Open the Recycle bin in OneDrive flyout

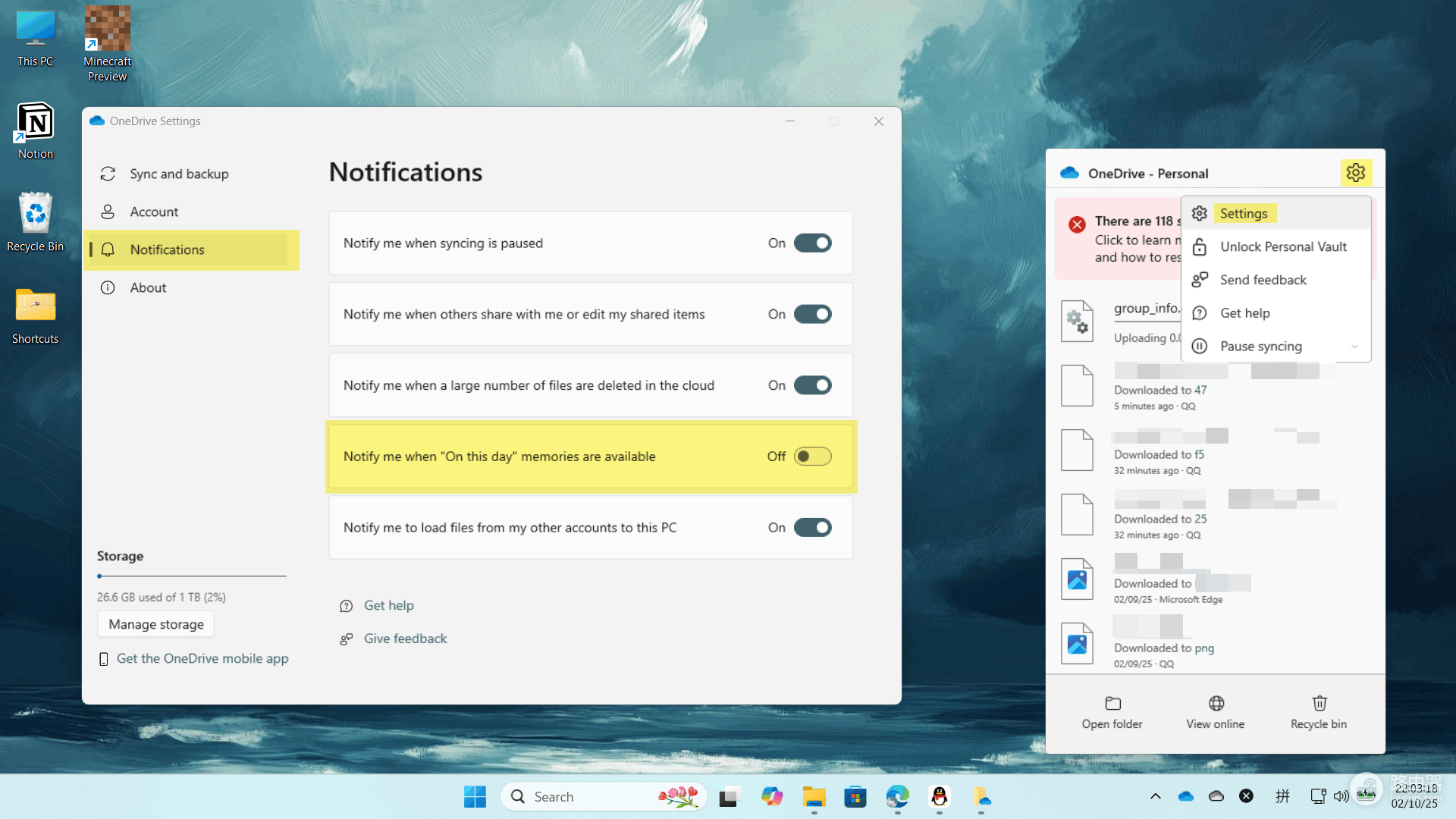1319,712
